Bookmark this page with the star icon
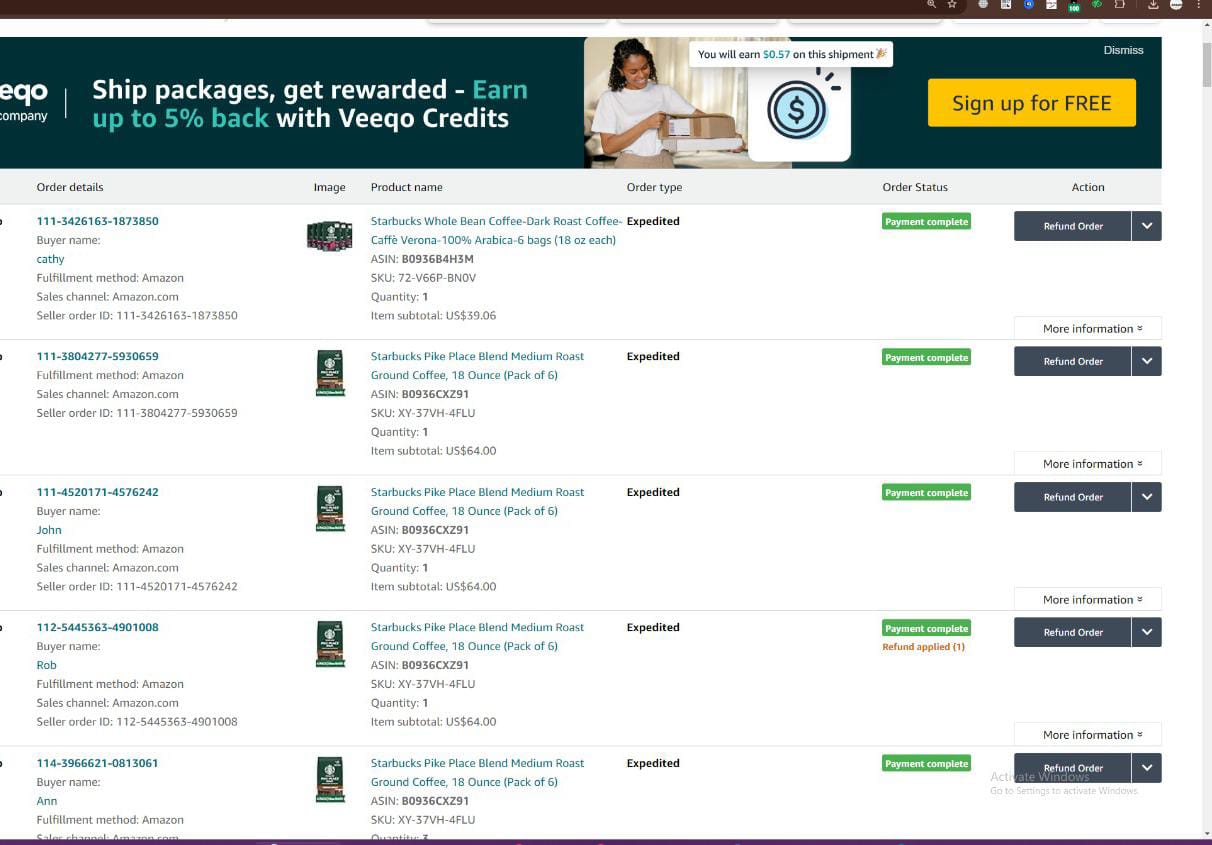The width and height of the screenshot is (1212, 845). click(952, 5)
